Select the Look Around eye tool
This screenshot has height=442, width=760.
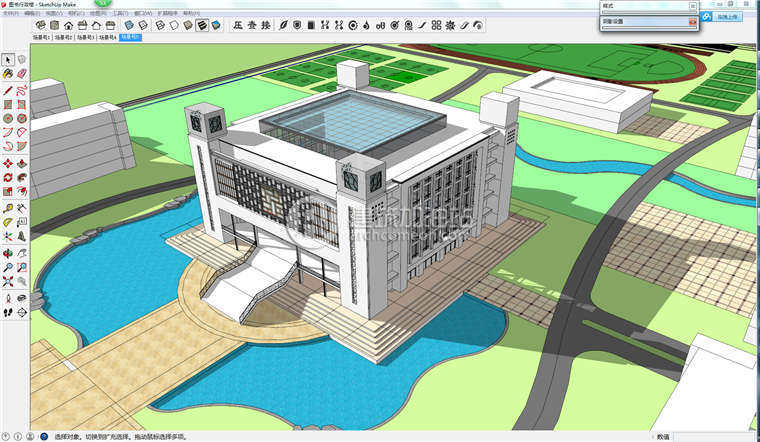22,298
